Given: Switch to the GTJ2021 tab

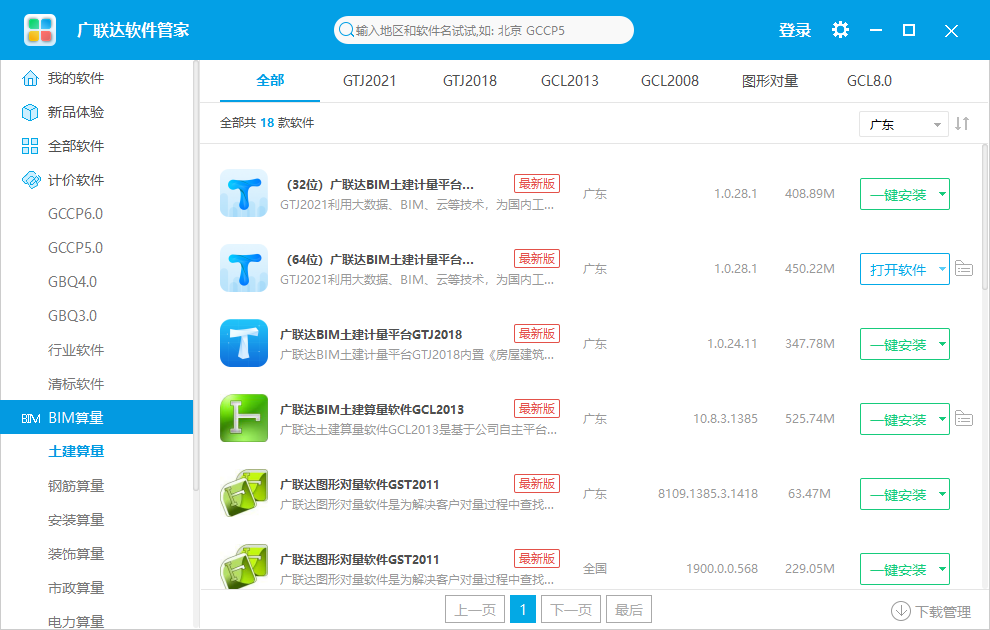Looking at the screenshot, I should (369, 81).
